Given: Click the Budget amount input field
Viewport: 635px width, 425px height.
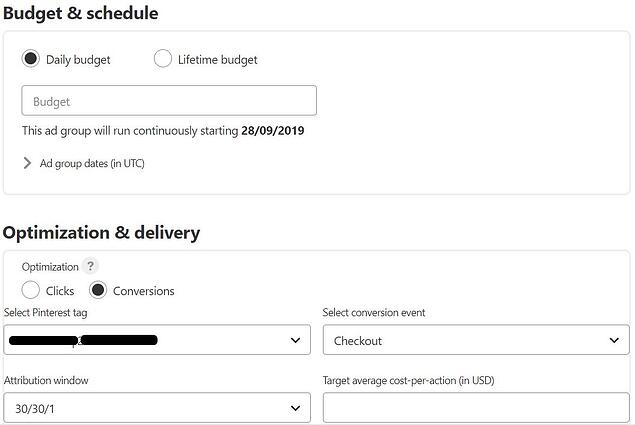Looking at the screenshot, I should pyautogui.click(x=169, y=101).
